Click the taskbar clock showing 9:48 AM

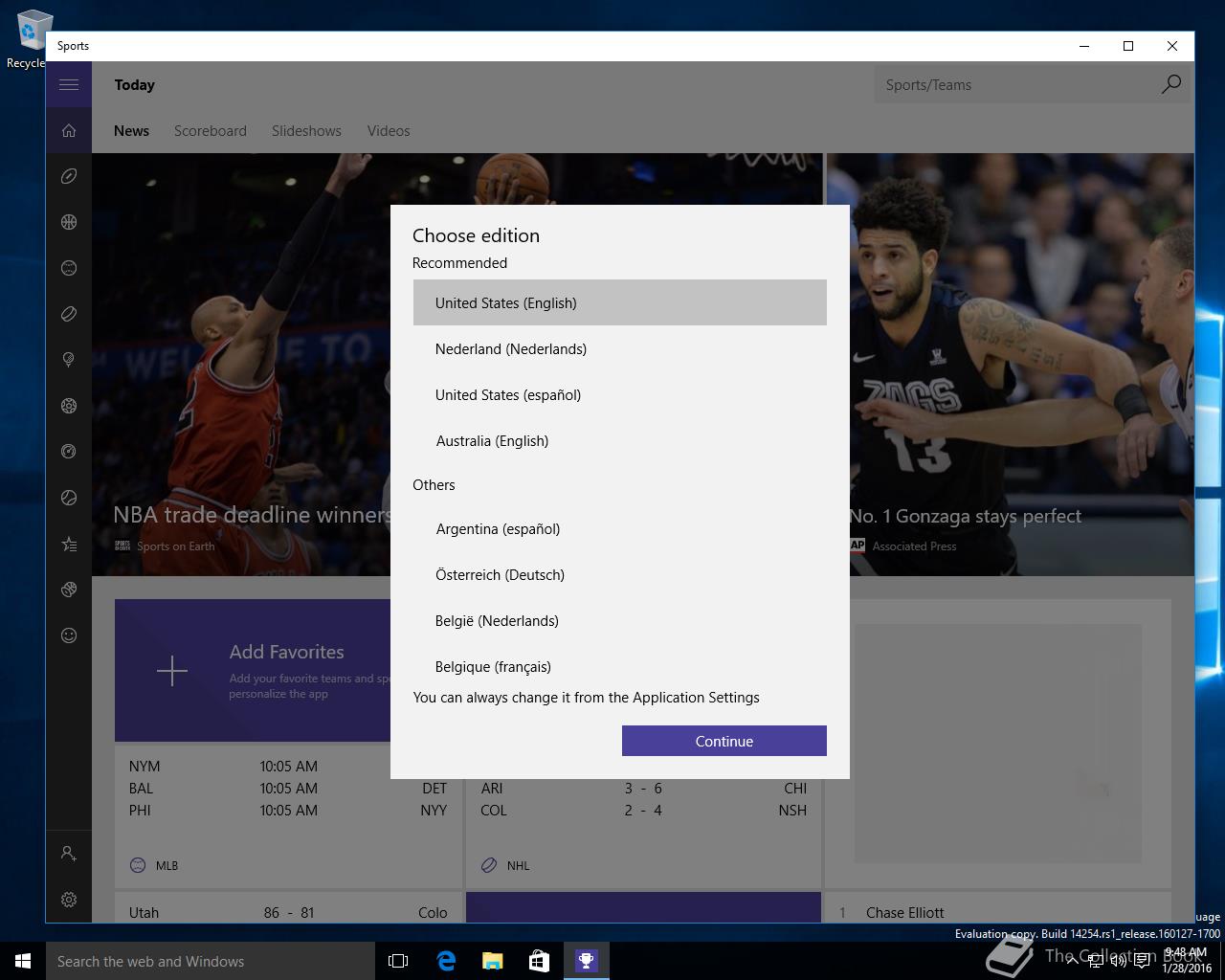pos(1187,961)
